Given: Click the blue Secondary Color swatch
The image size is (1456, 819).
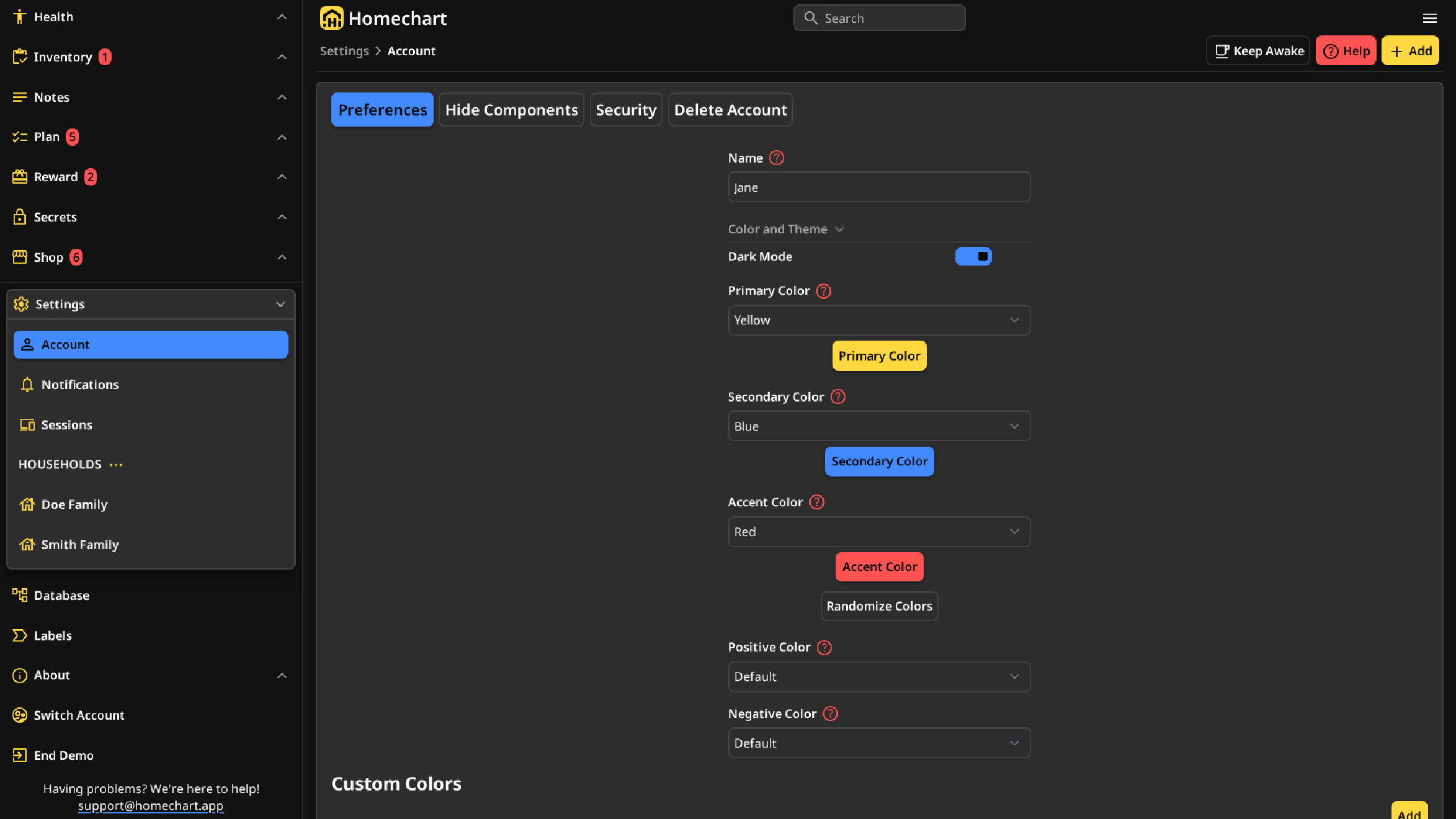Looking at the screenshot, I should coord(879,462).
